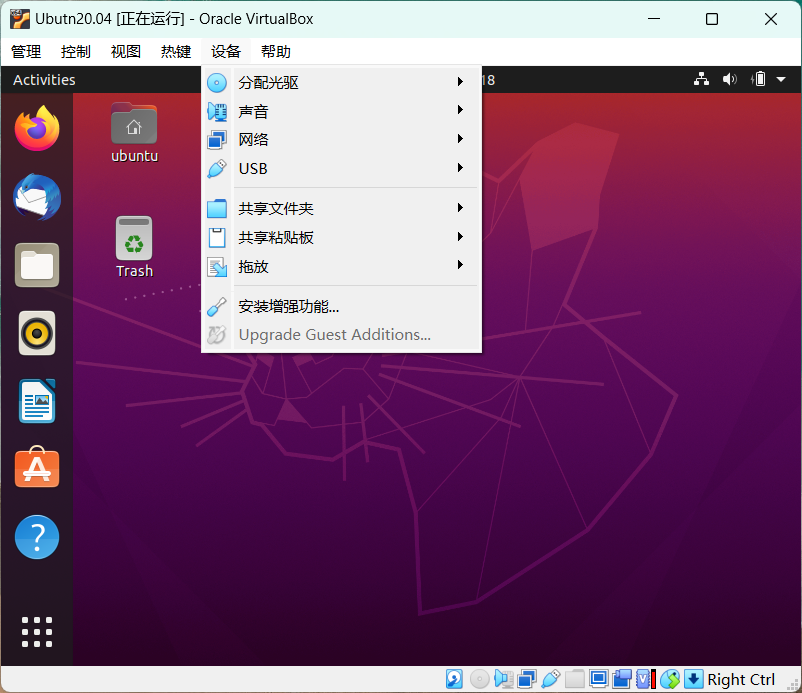Click the VirtualBox title bar app icon
This screenshot has width=802, height=693.
(20, 19)
